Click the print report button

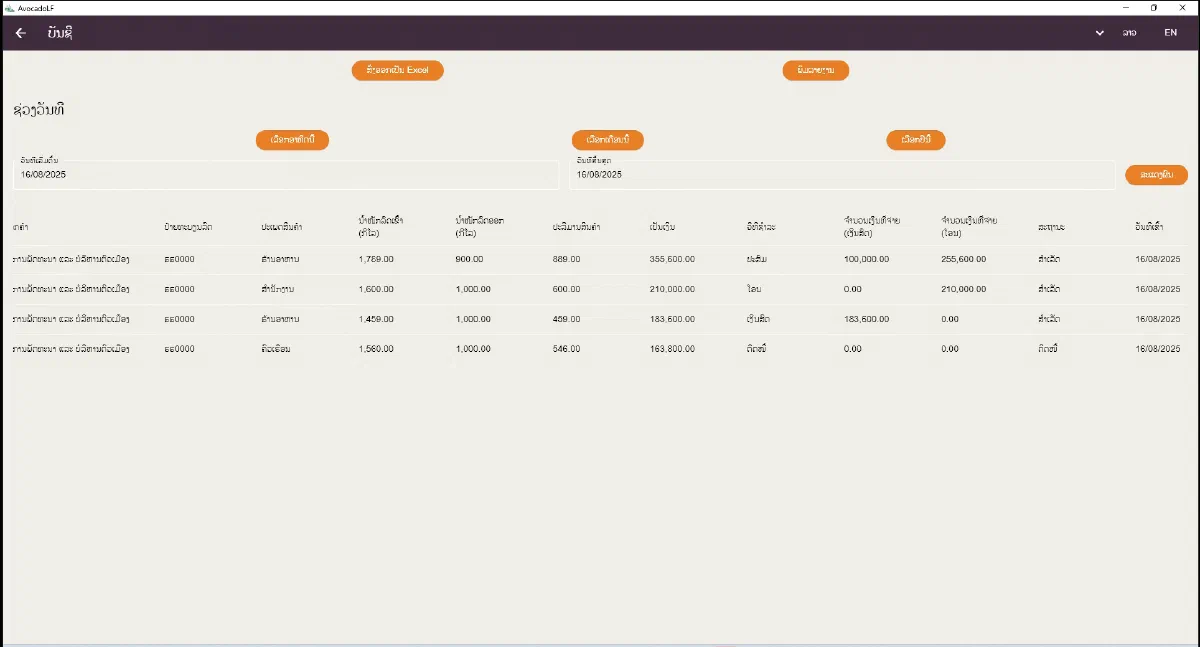(x=816, y=70)
